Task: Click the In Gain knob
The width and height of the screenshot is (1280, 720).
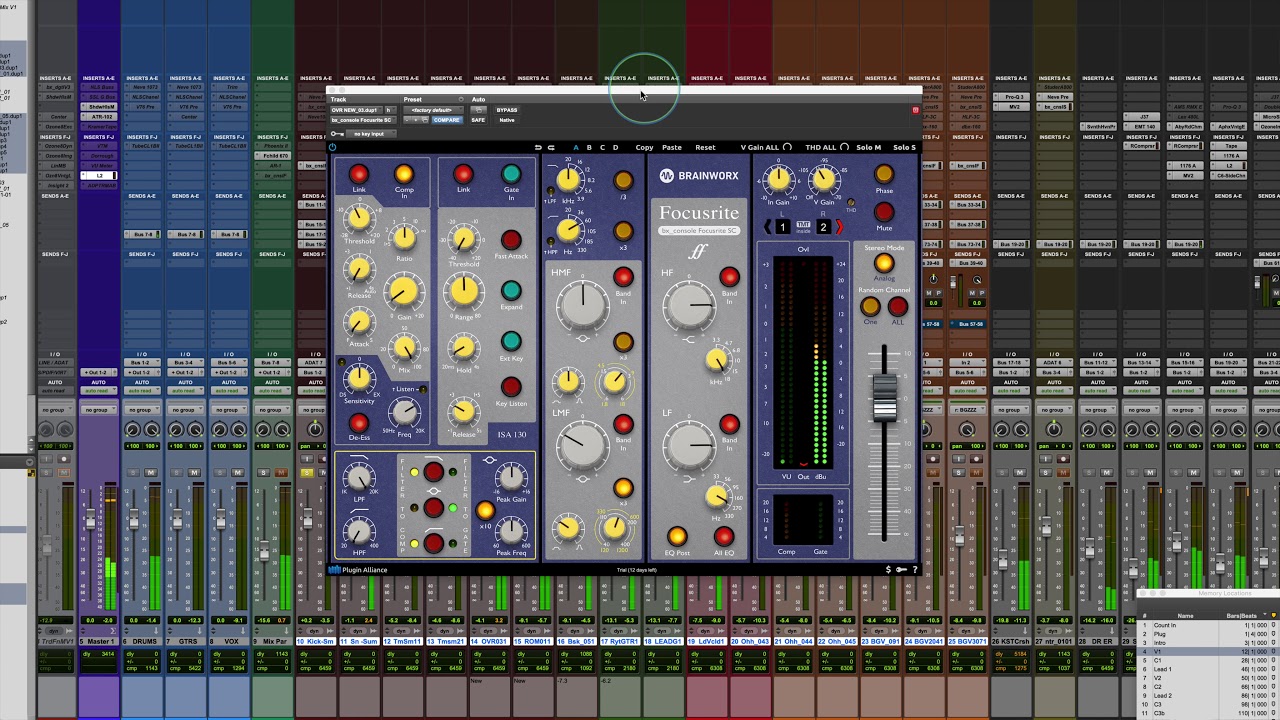Action: tap(778, 180)
